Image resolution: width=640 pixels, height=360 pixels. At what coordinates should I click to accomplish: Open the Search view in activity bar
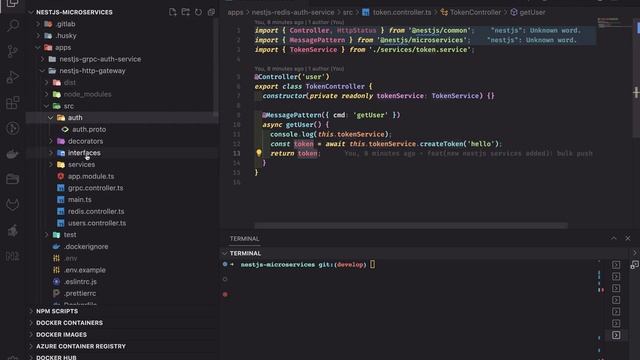click(x=13, y=25)
